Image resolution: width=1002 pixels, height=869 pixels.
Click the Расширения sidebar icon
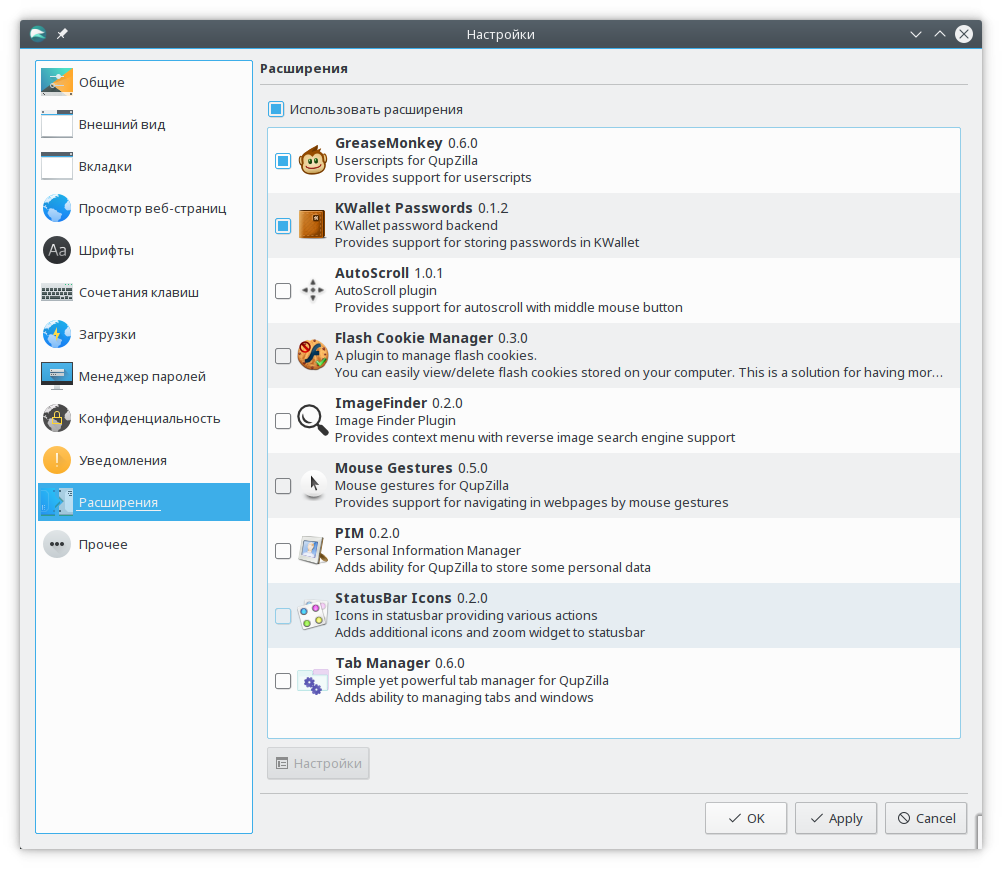coord(57,502)
